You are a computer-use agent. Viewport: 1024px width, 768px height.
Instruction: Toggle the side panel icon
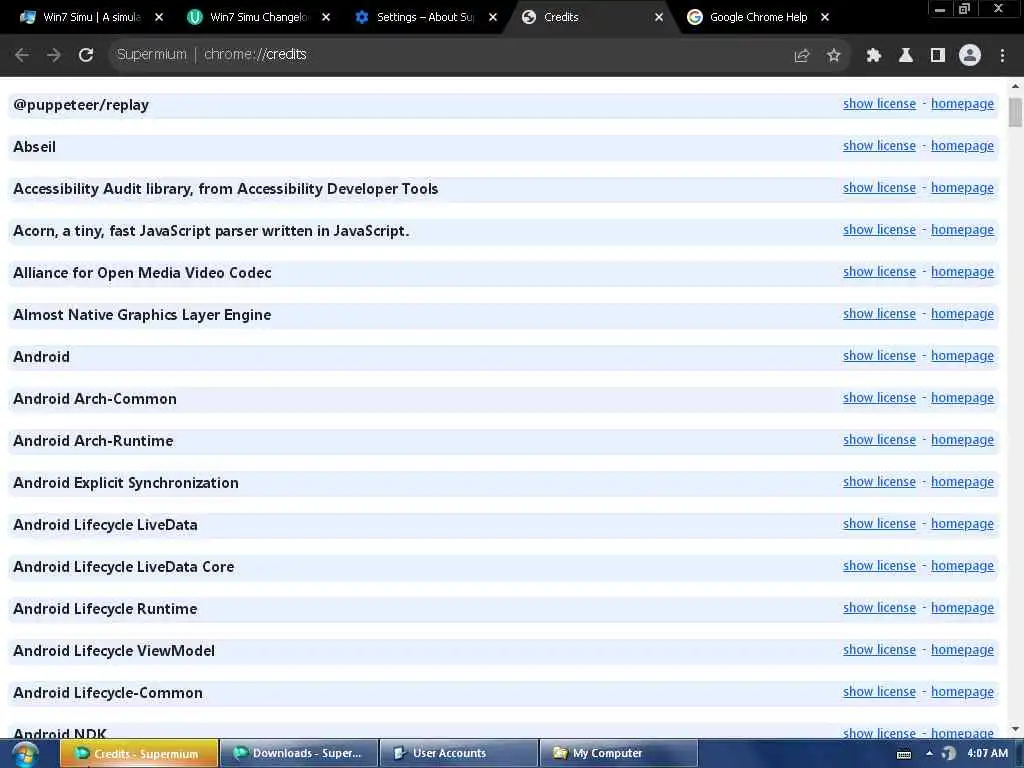(938, 56)
